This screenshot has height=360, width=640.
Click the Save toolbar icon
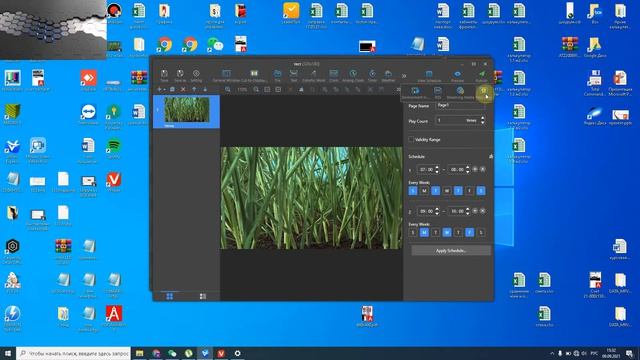click(x=164, y=75)
